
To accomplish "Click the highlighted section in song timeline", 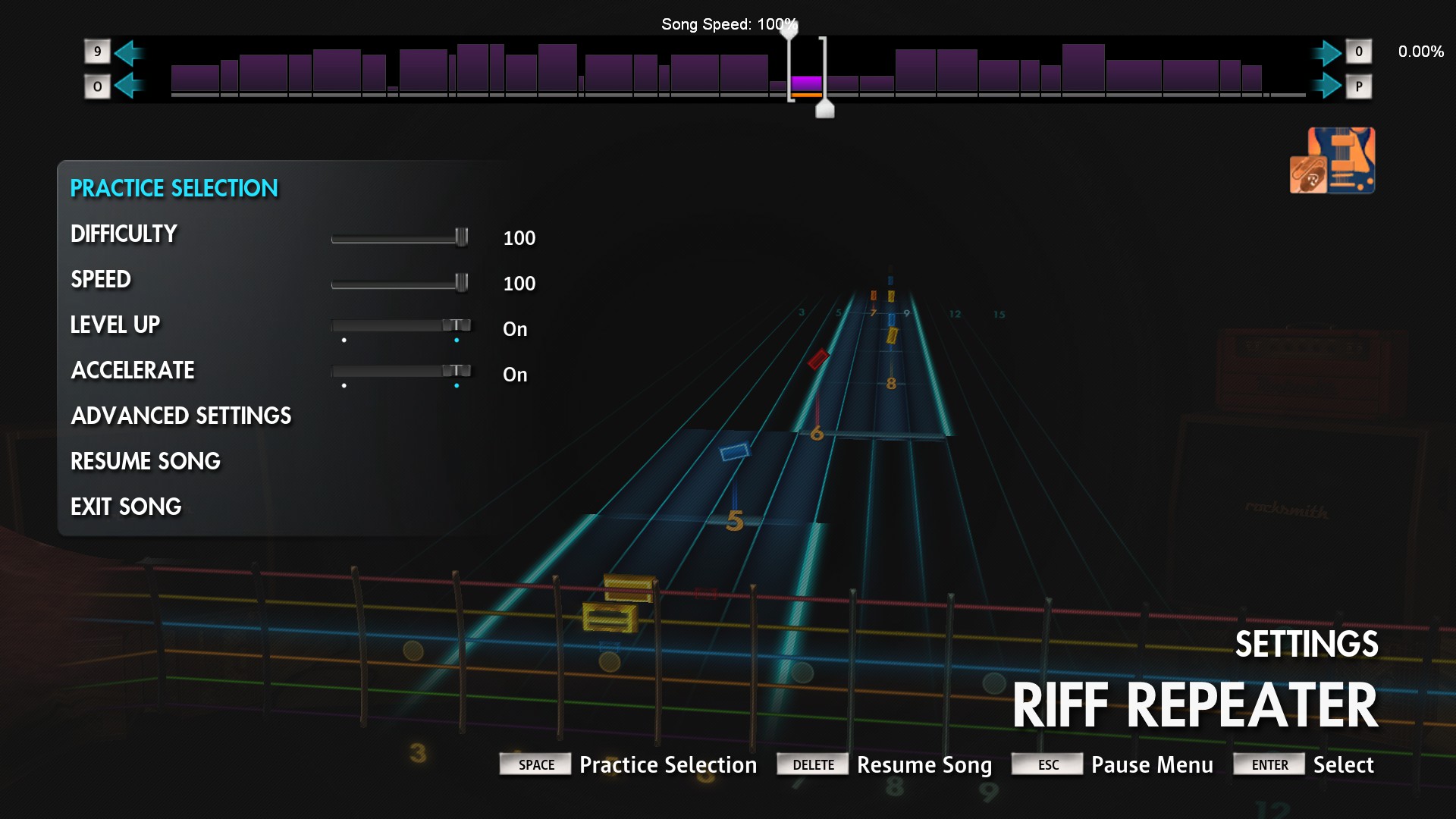I will [x=806, y=83].
